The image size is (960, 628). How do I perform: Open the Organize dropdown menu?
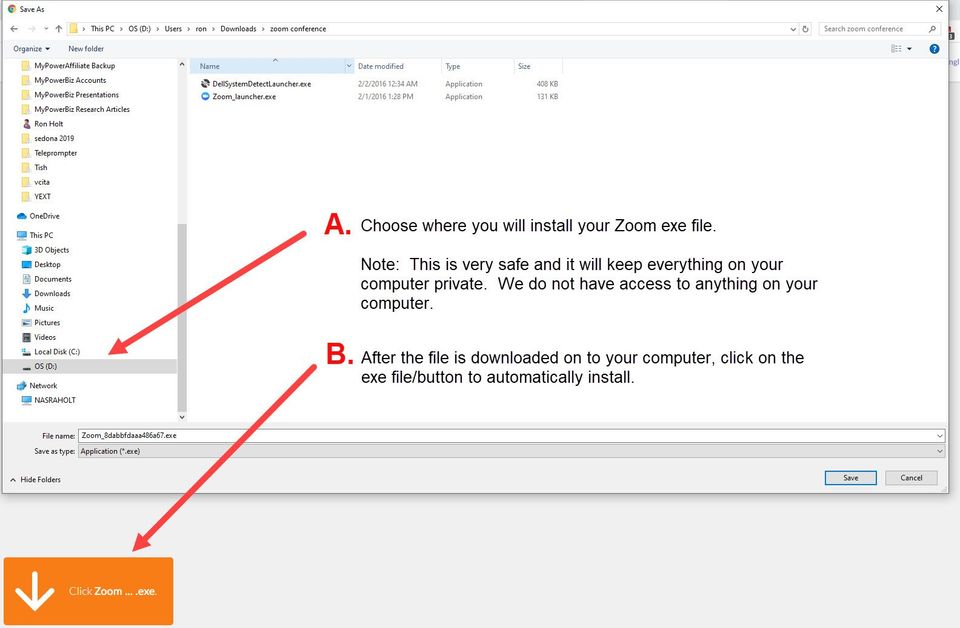pyautogui.click(x=31, y=49)
